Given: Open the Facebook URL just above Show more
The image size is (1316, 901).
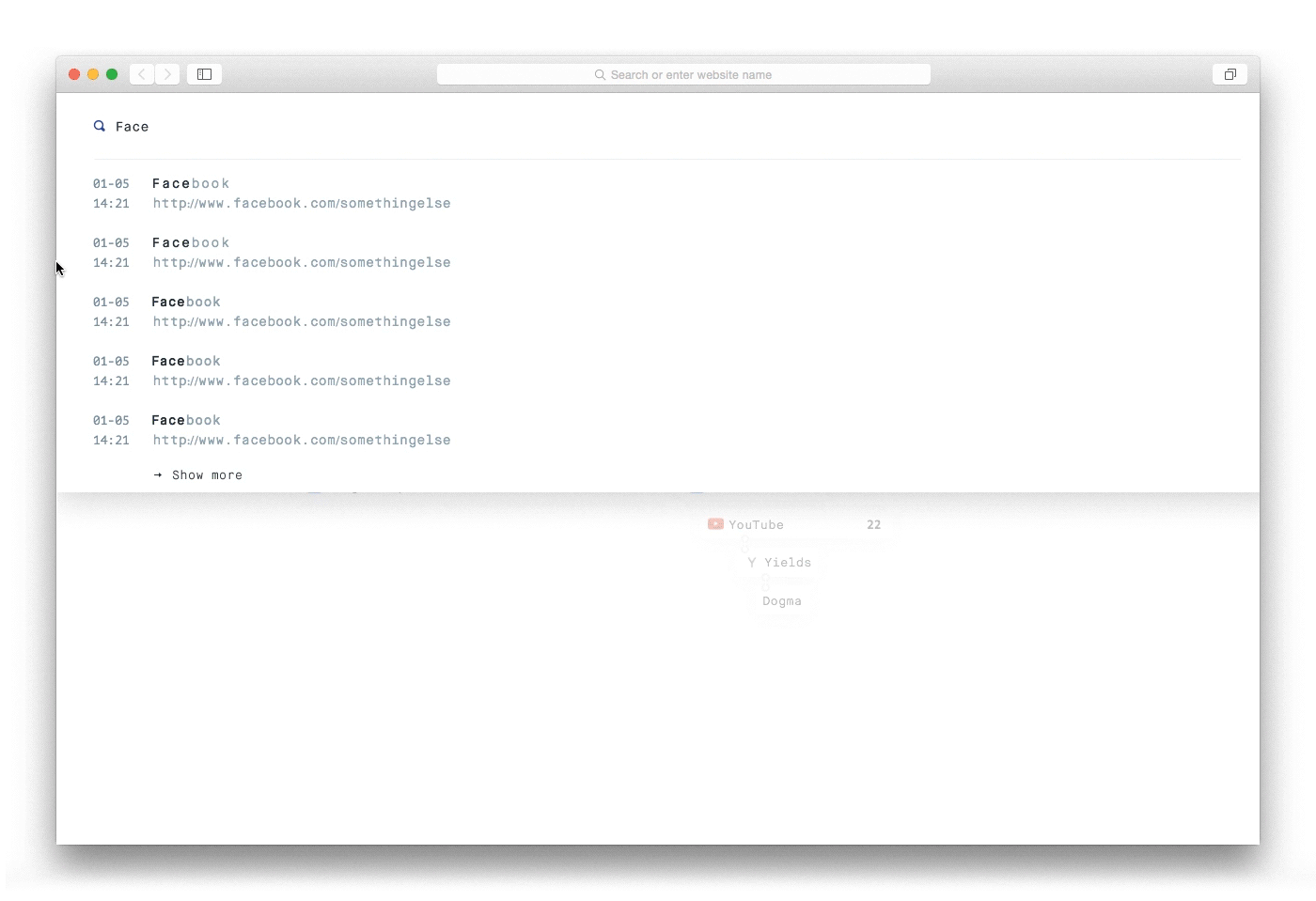Looking at the screenshot, I should tap(302, 440).
